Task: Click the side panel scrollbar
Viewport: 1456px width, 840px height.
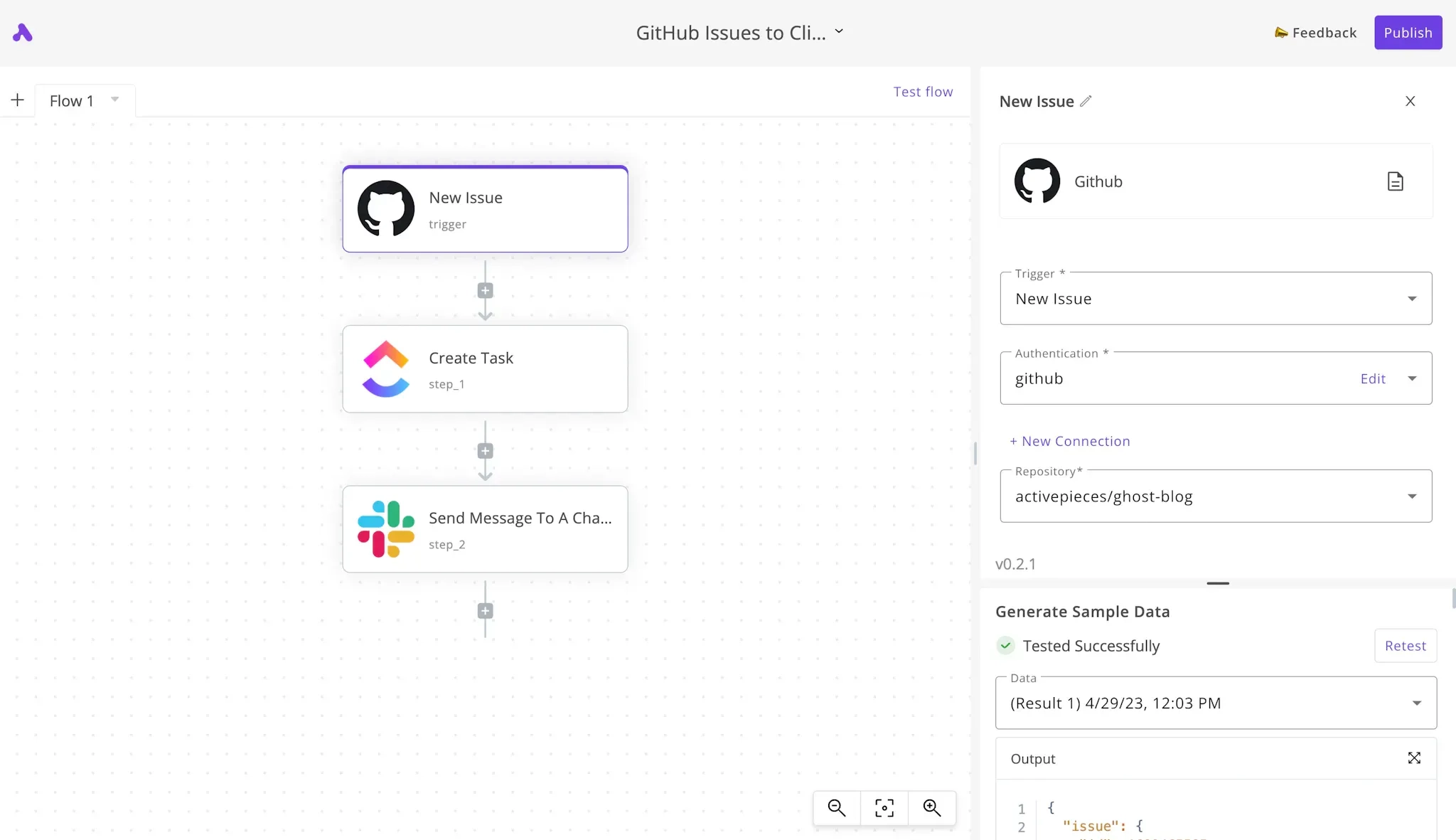Action: pos(1453,598)
